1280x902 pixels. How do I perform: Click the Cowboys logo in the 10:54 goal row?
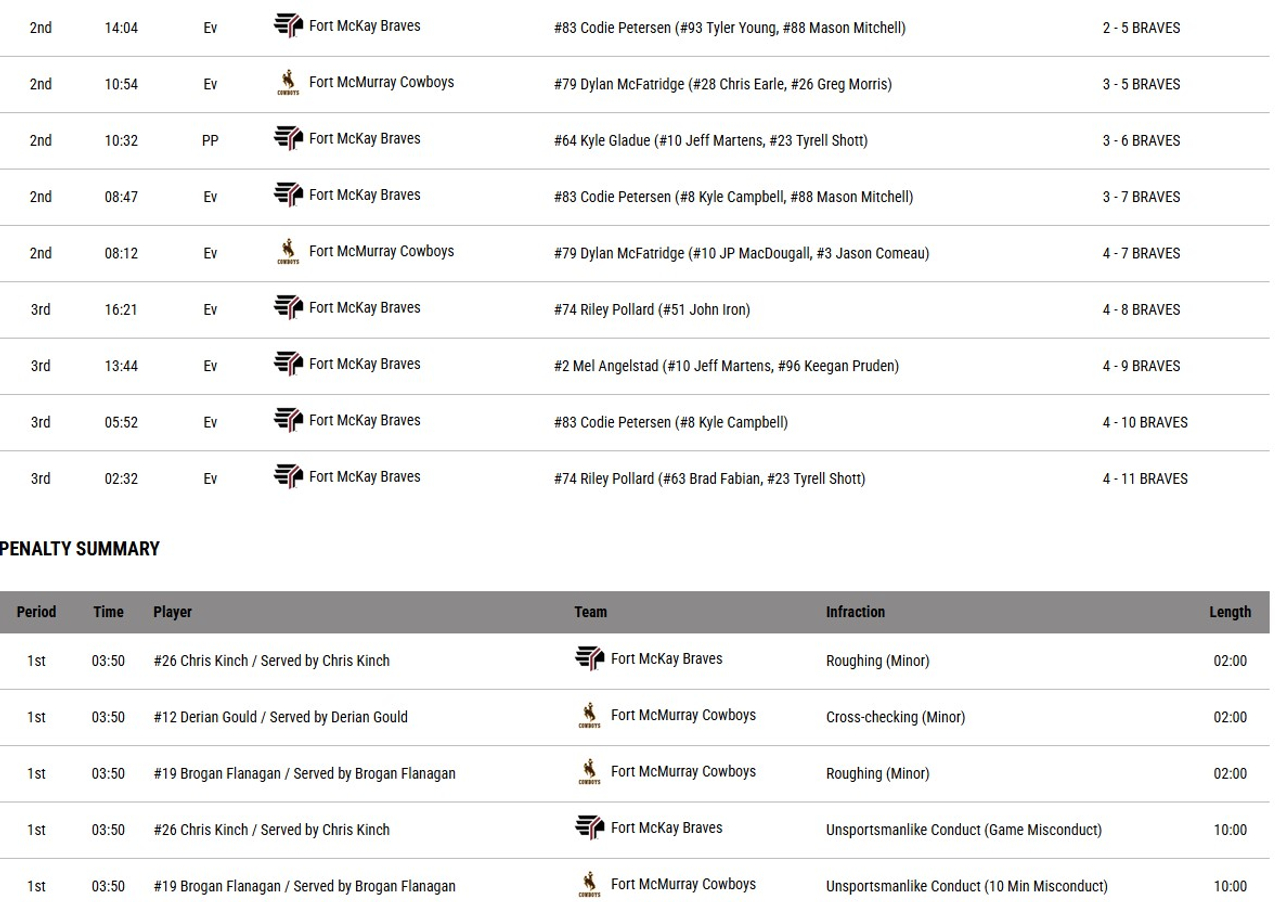(x=288, y=84)
